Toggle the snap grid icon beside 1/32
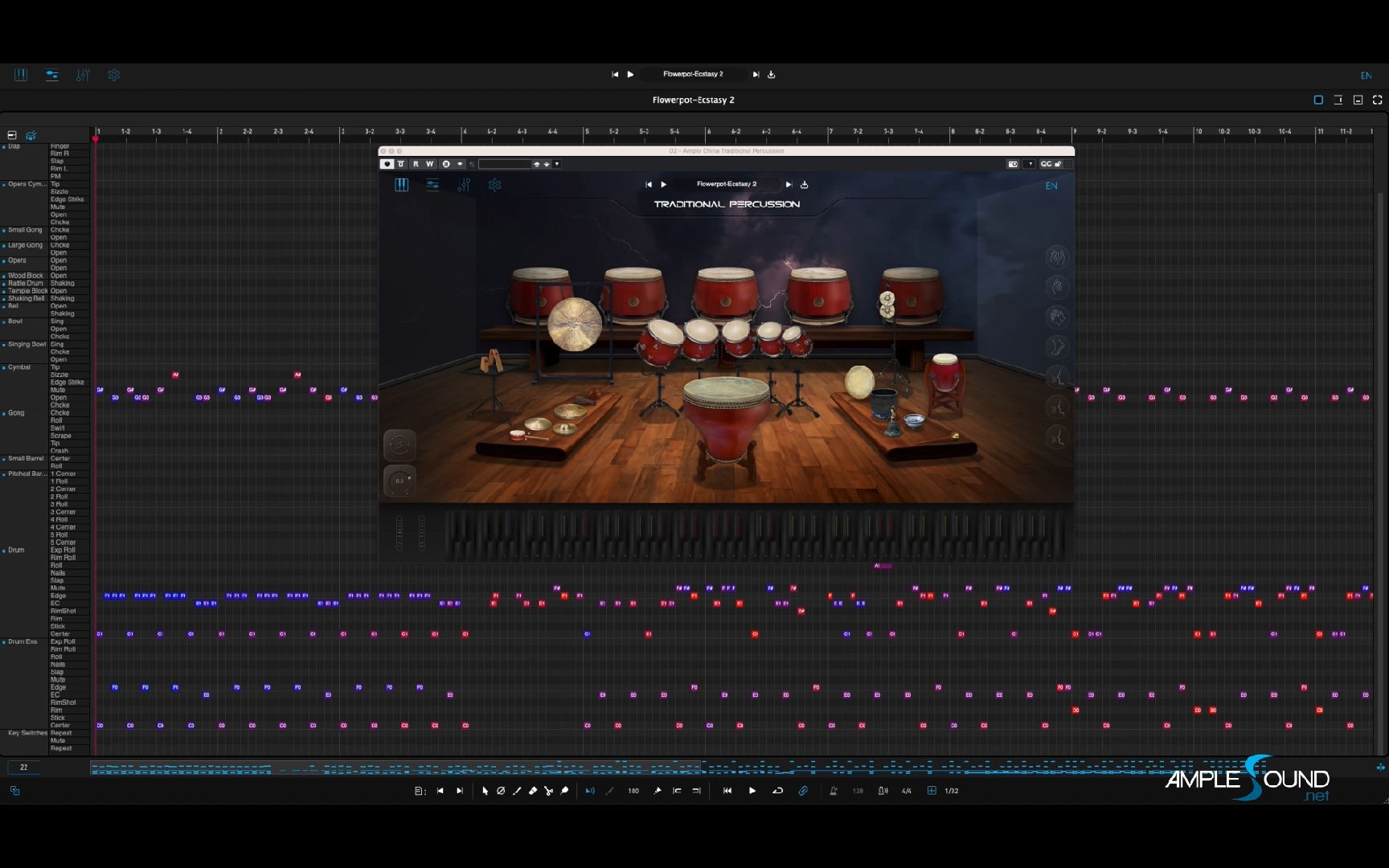The height and width of the screenshot is (868, 1389). pos(932,791)
